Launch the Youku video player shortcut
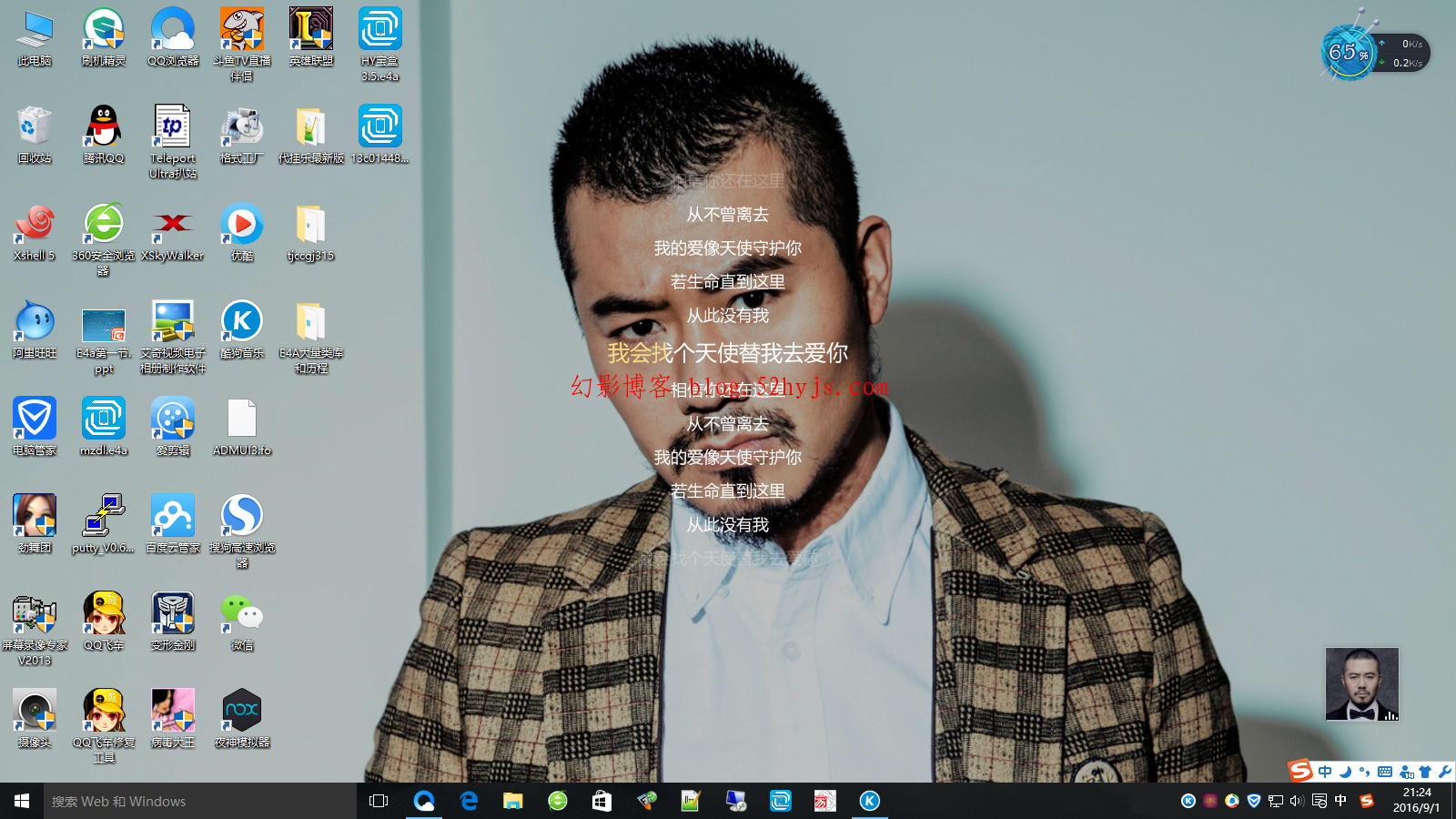This screenshot has height=819, width=1456. (242, 225)
